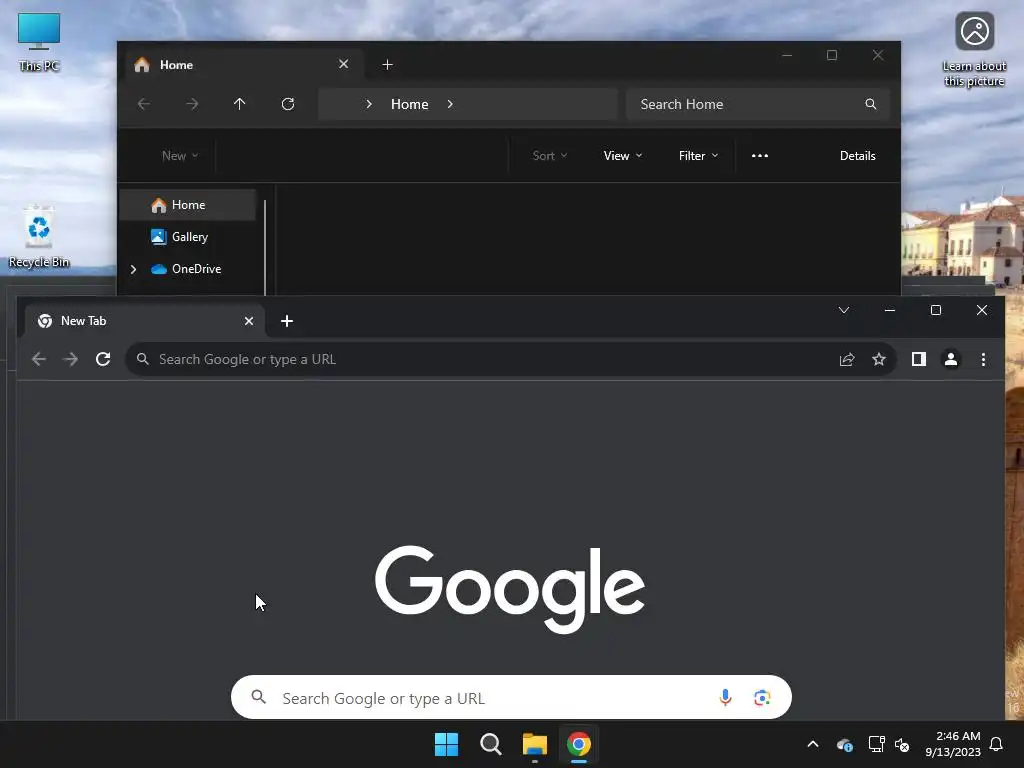The height and width of the screenshot is (768, 1024).
Task: Click the Search Home magnifier icon
Action: [871, 104]
